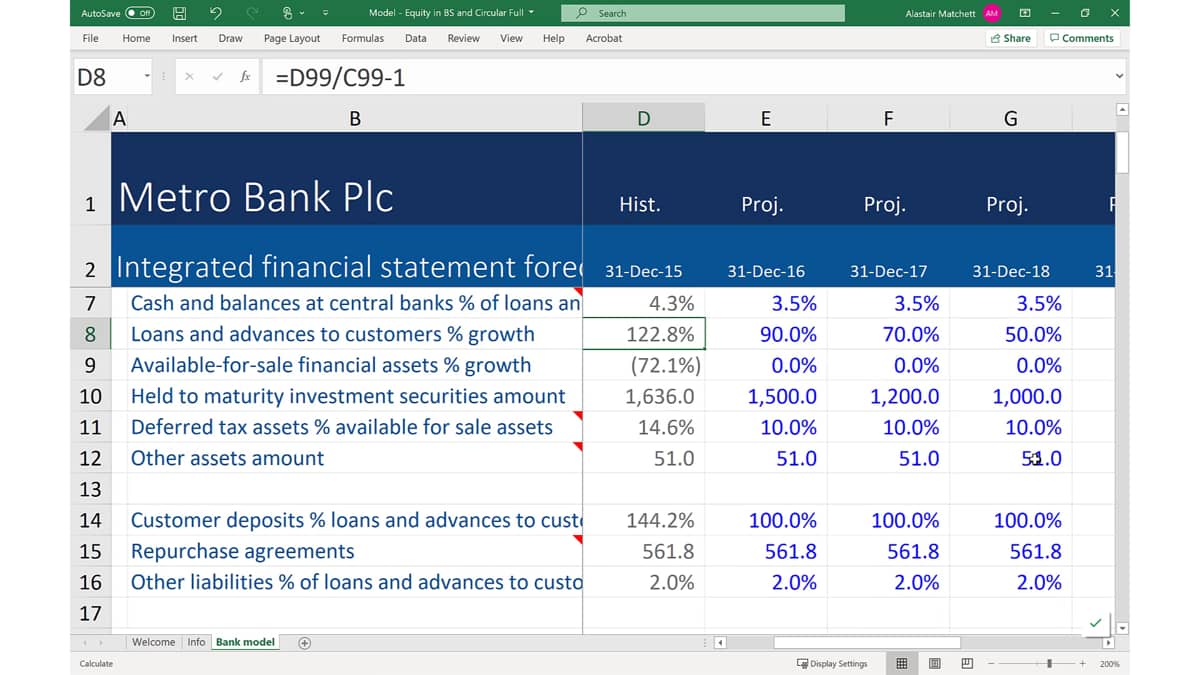Switch to the Formulas tab
The height and width of the screenshot is (675, 1200).
coord(362,38)
